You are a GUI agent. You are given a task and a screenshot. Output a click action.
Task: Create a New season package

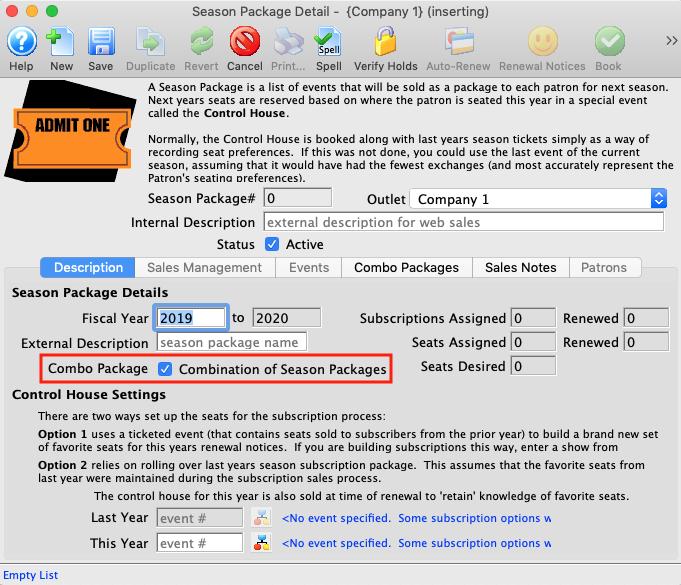[61, 42]
